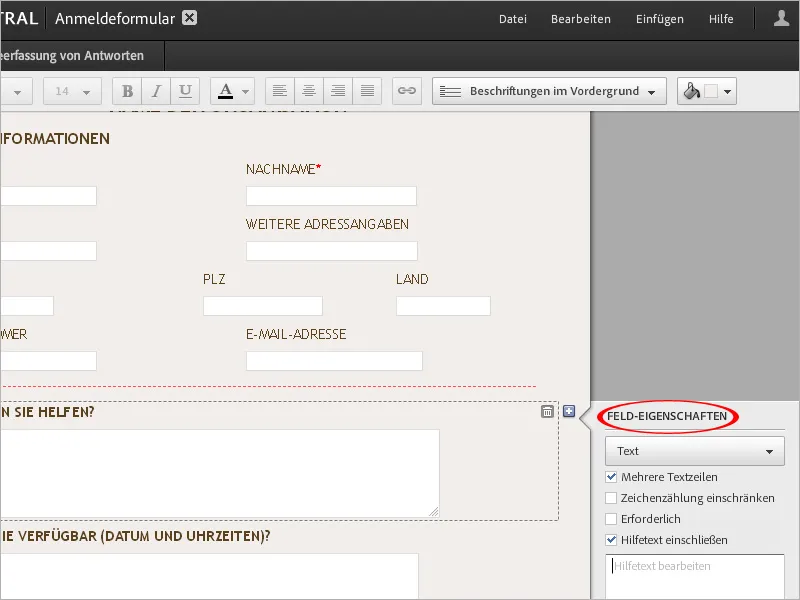Viewport: 800px width, 600px height.
Task: Select center text alignment
Action: 309,91
